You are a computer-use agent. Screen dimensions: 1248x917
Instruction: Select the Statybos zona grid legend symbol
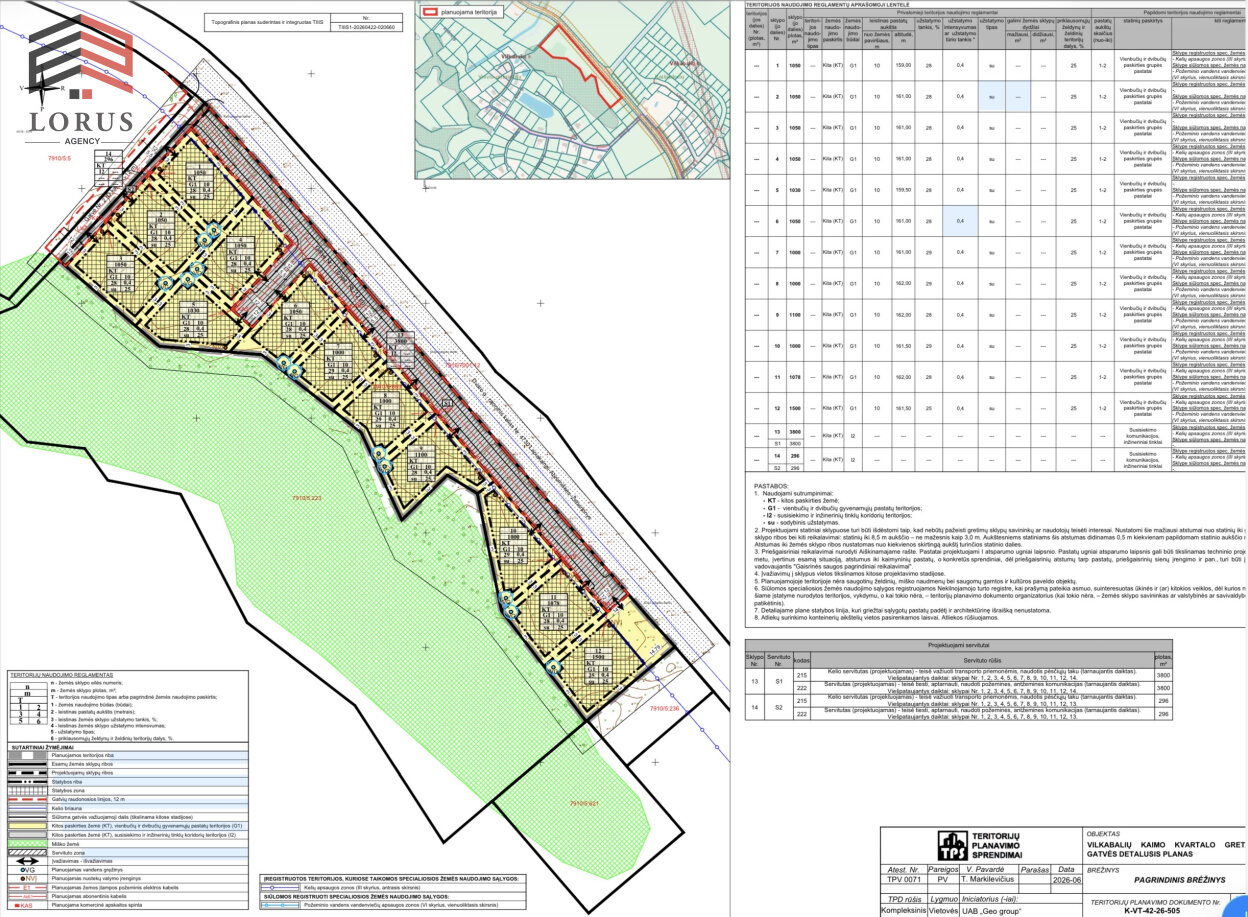point(27,790)
